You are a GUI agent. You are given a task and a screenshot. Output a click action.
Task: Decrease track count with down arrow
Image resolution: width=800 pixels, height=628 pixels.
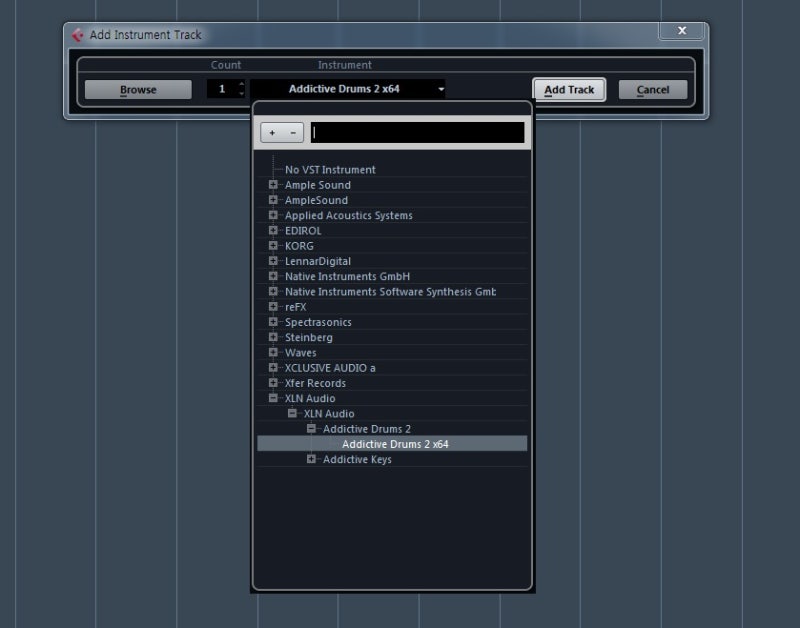click(x=241, y=93)
